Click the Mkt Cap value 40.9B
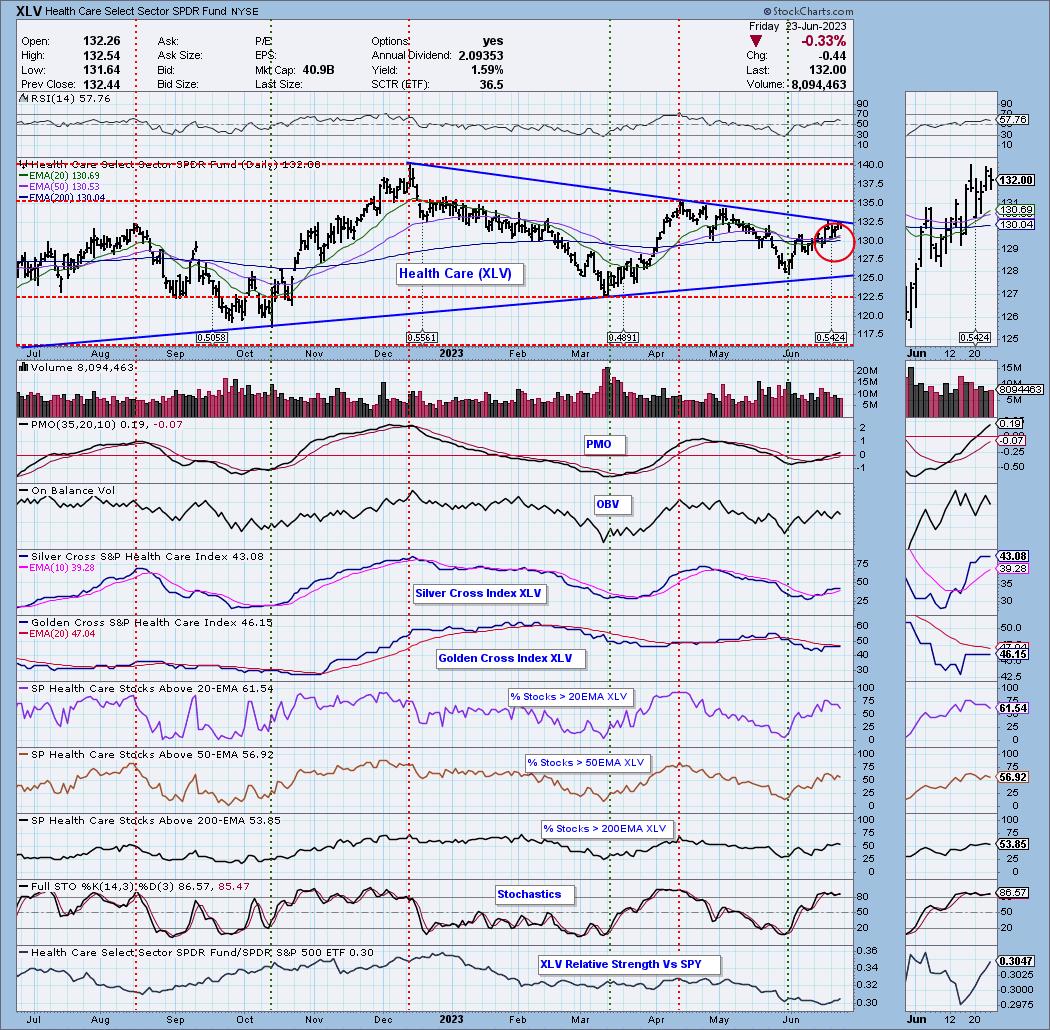This screenshot has width=1050, height=1030. [x=317, y=70]
